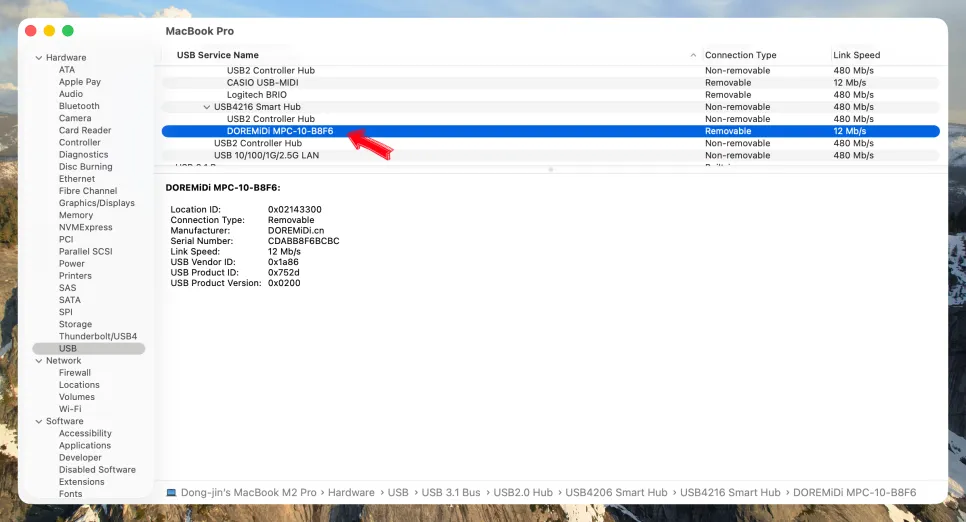Open Volumes under Network
Viewport: 966px width, 522px height.
click(76, 397)
